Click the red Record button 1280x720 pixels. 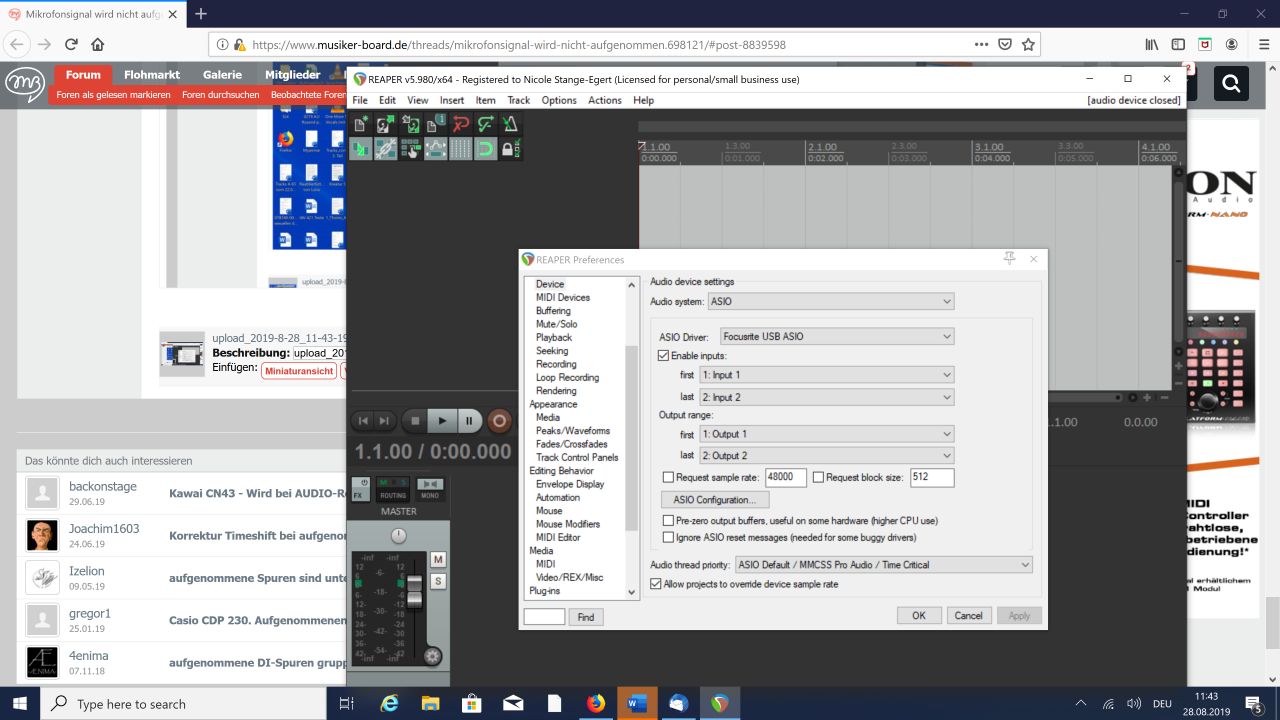(499, 421)
